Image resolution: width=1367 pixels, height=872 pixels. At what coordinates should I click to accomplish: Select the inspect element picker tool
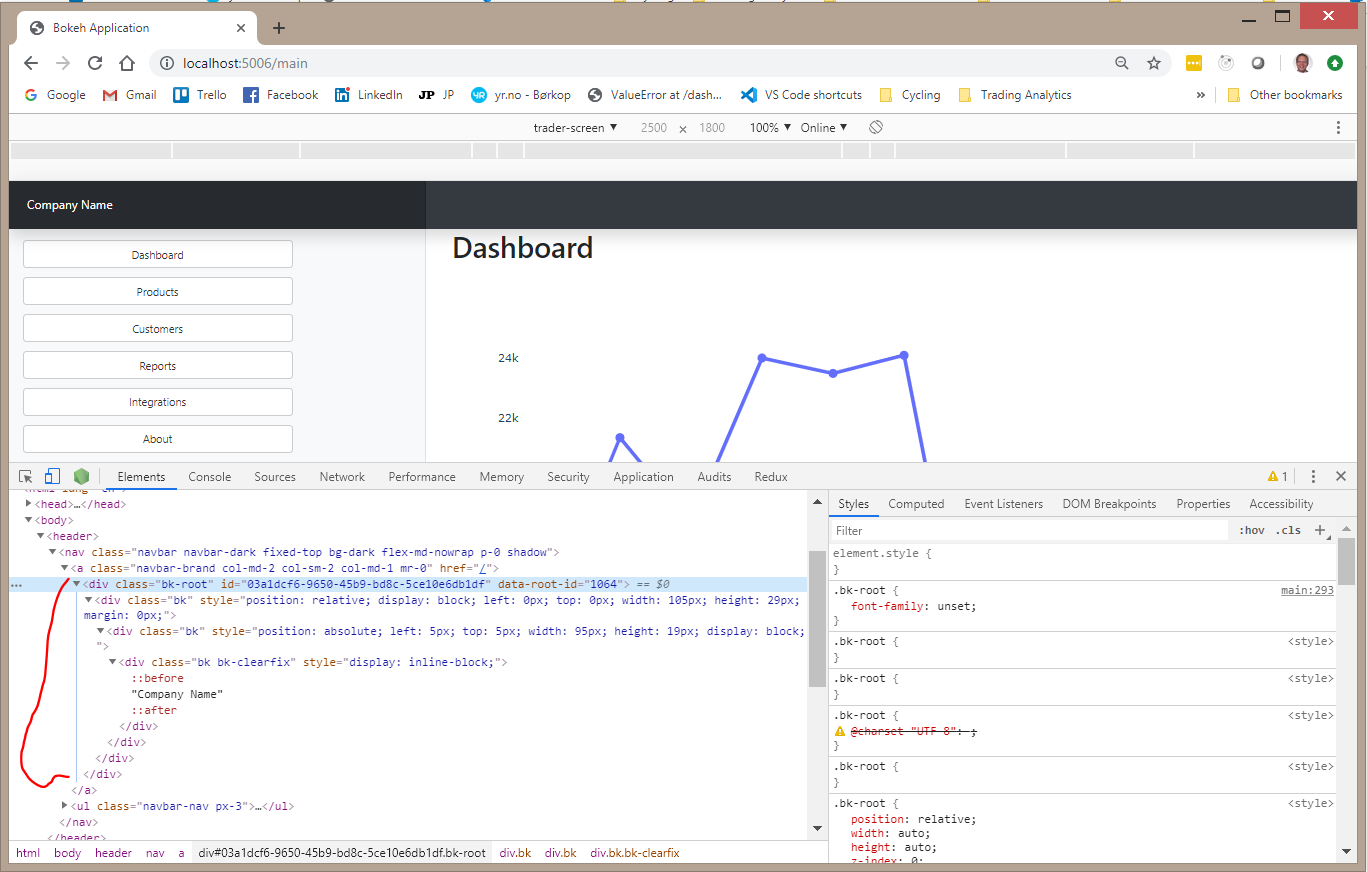(24, 476)
